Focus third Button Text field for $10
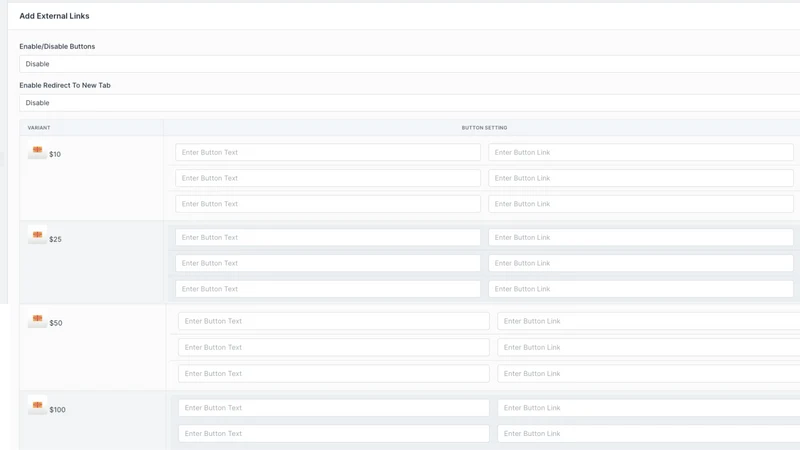 coord(328,204)
